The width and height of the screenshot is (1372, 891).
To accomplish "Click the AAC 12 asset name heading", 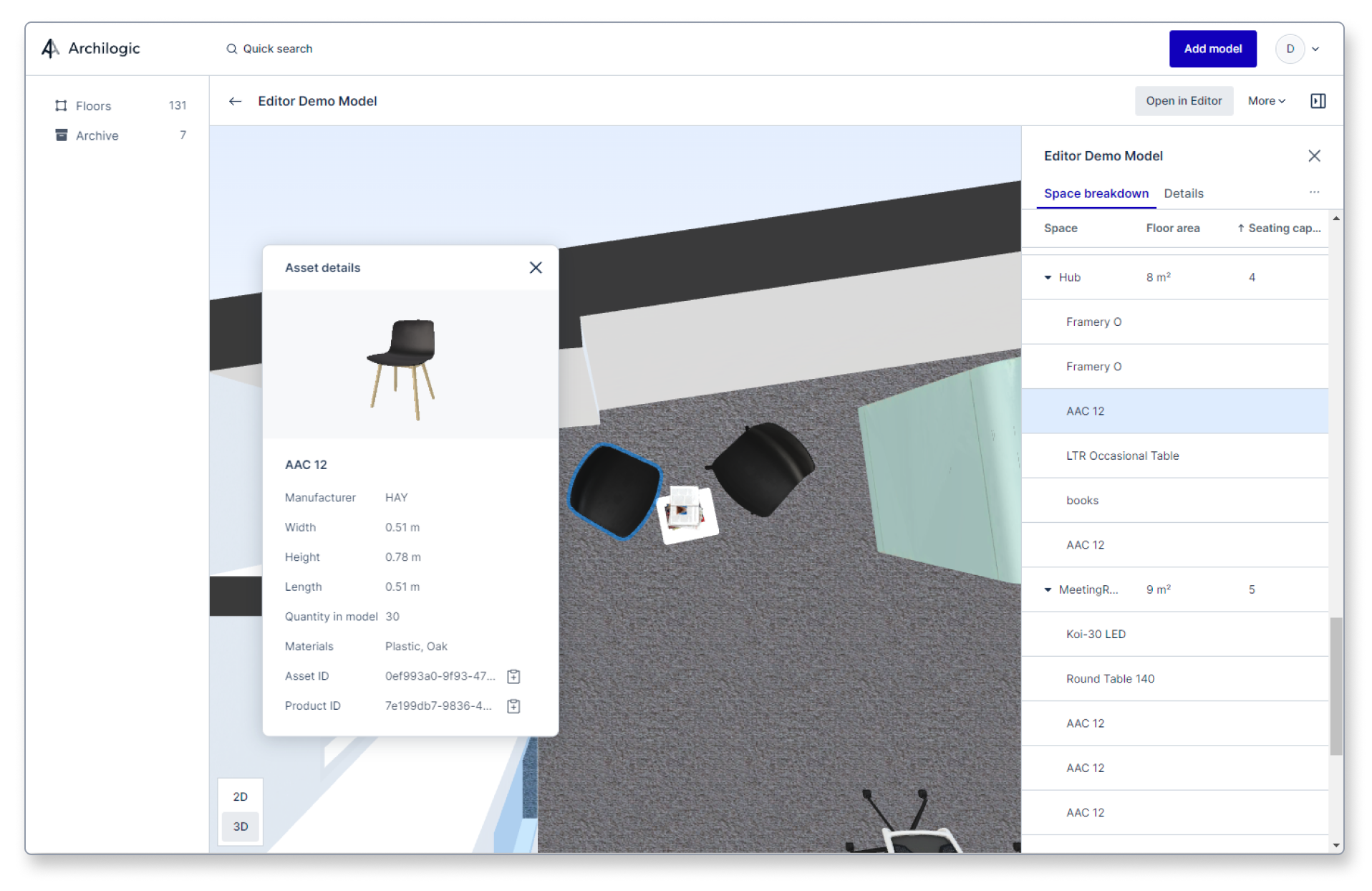I will [306, 464].
